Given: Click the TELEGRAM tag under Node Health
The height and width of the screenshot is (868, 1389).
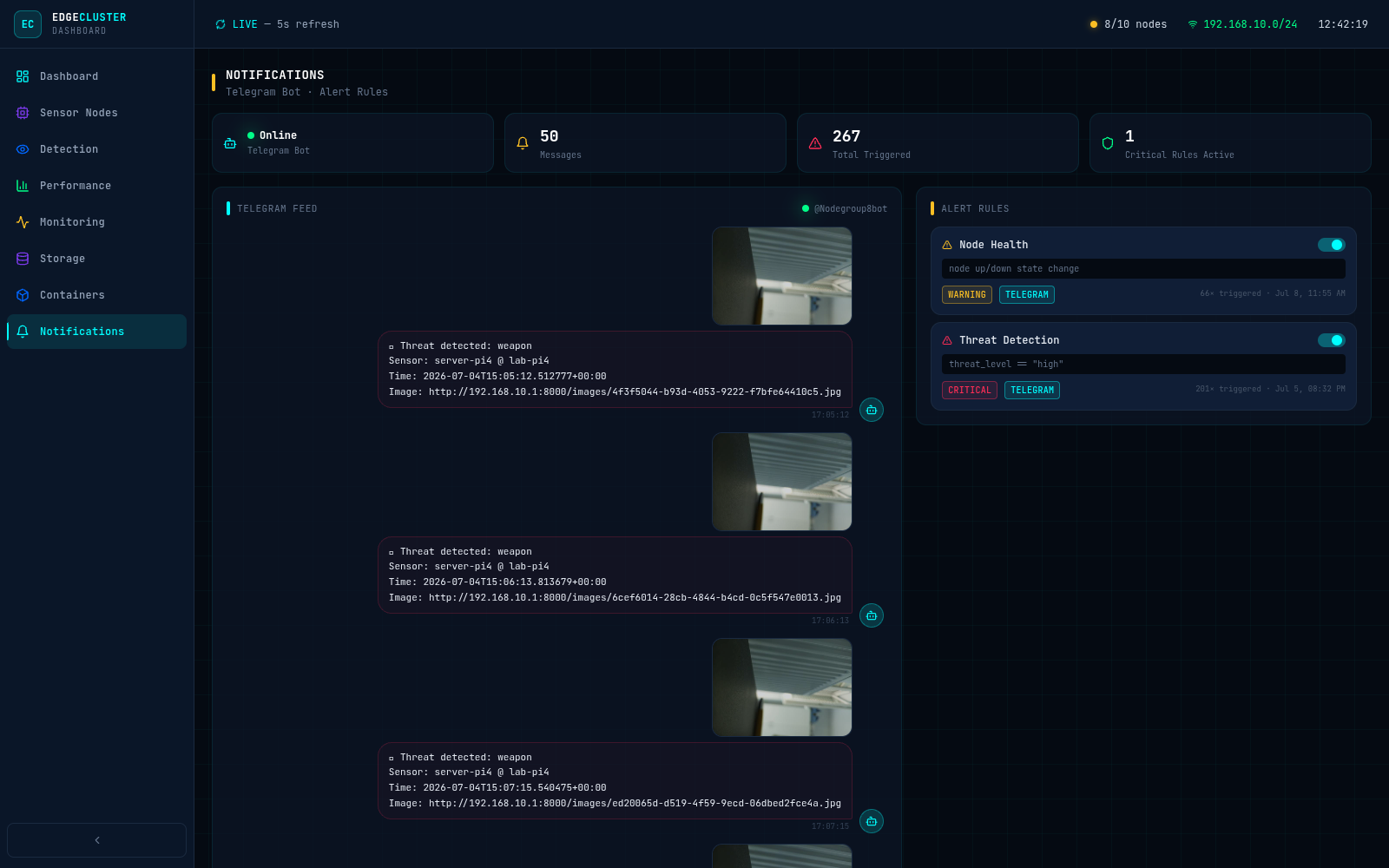Looking at the screenshot, I should 1027,295.
